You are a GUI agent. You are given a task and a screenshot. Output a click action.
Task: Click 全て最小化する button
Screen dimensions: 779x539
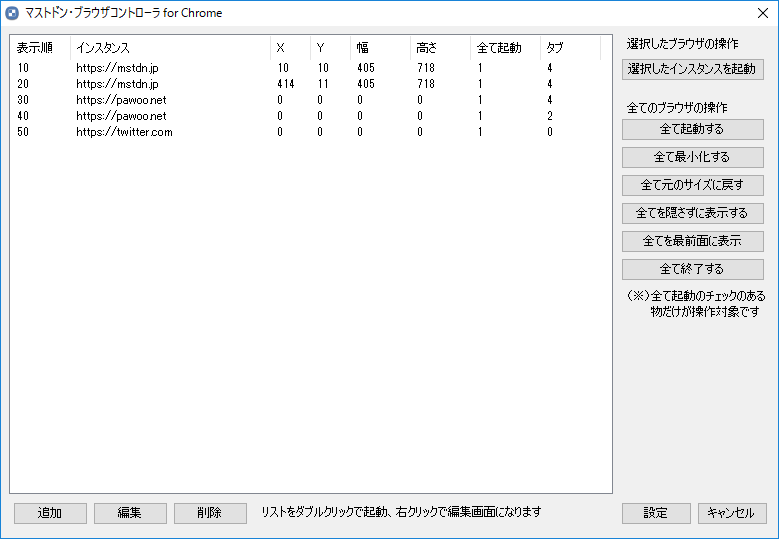point(693,157)
